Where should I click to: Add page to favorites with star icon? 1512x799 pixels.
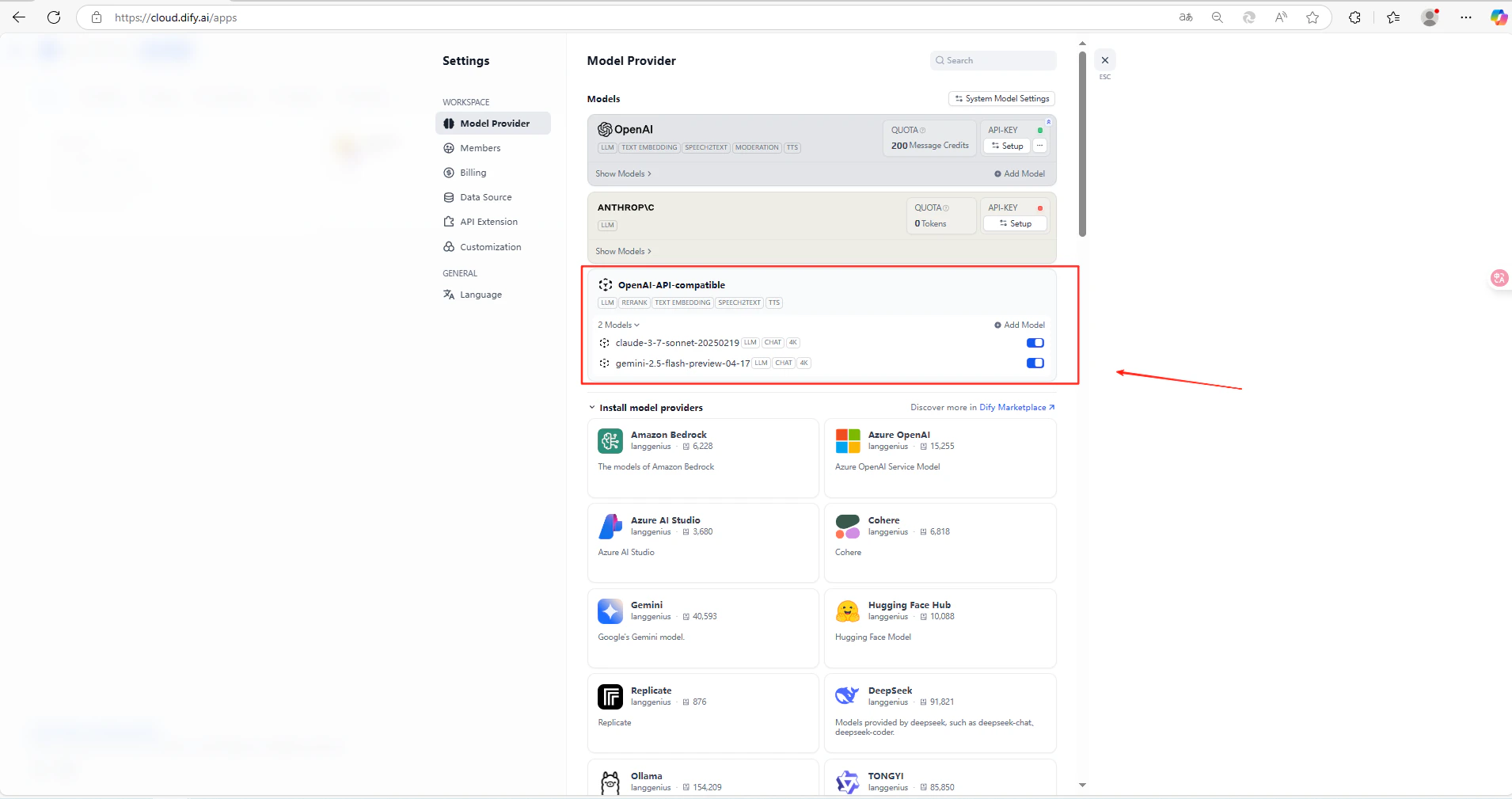[1313, 17]
